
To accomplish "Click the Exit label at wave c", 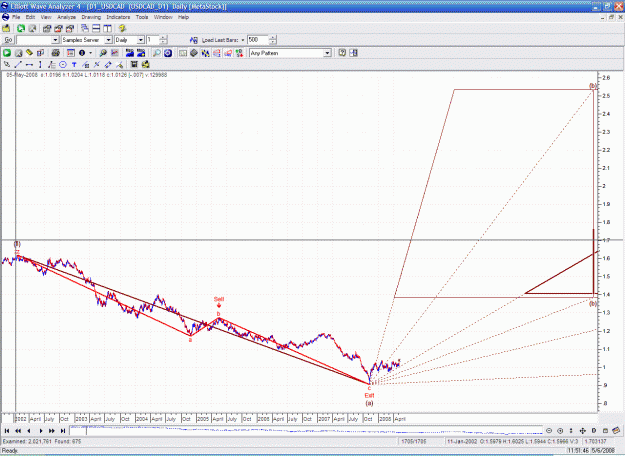I will point(369,395).
